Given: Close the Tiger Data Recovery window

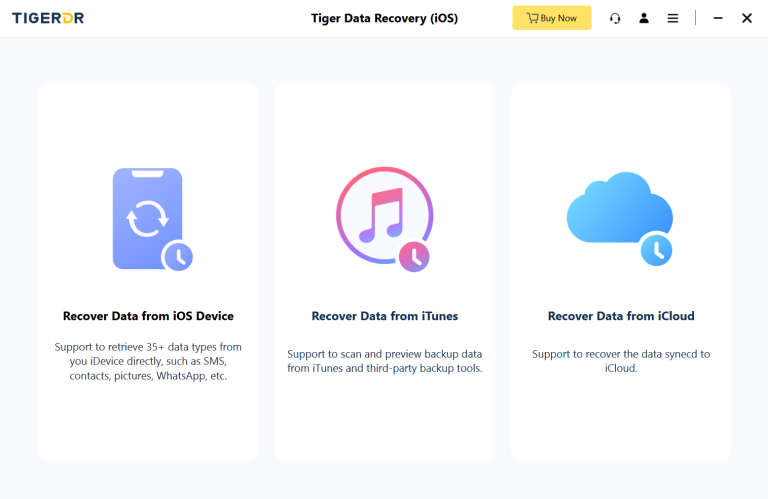Looking at the screenshot, I should (747, 18).
